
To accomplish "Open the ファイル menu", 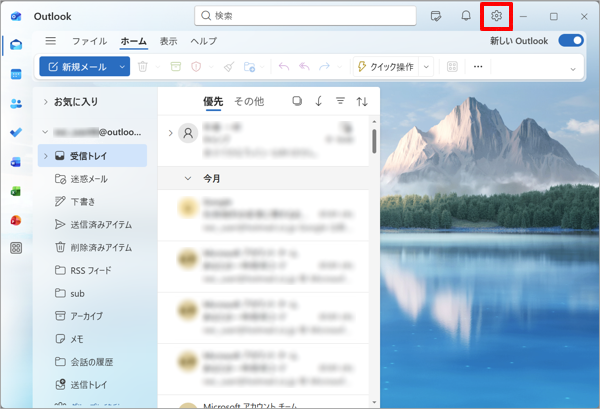I will point(90,41).
